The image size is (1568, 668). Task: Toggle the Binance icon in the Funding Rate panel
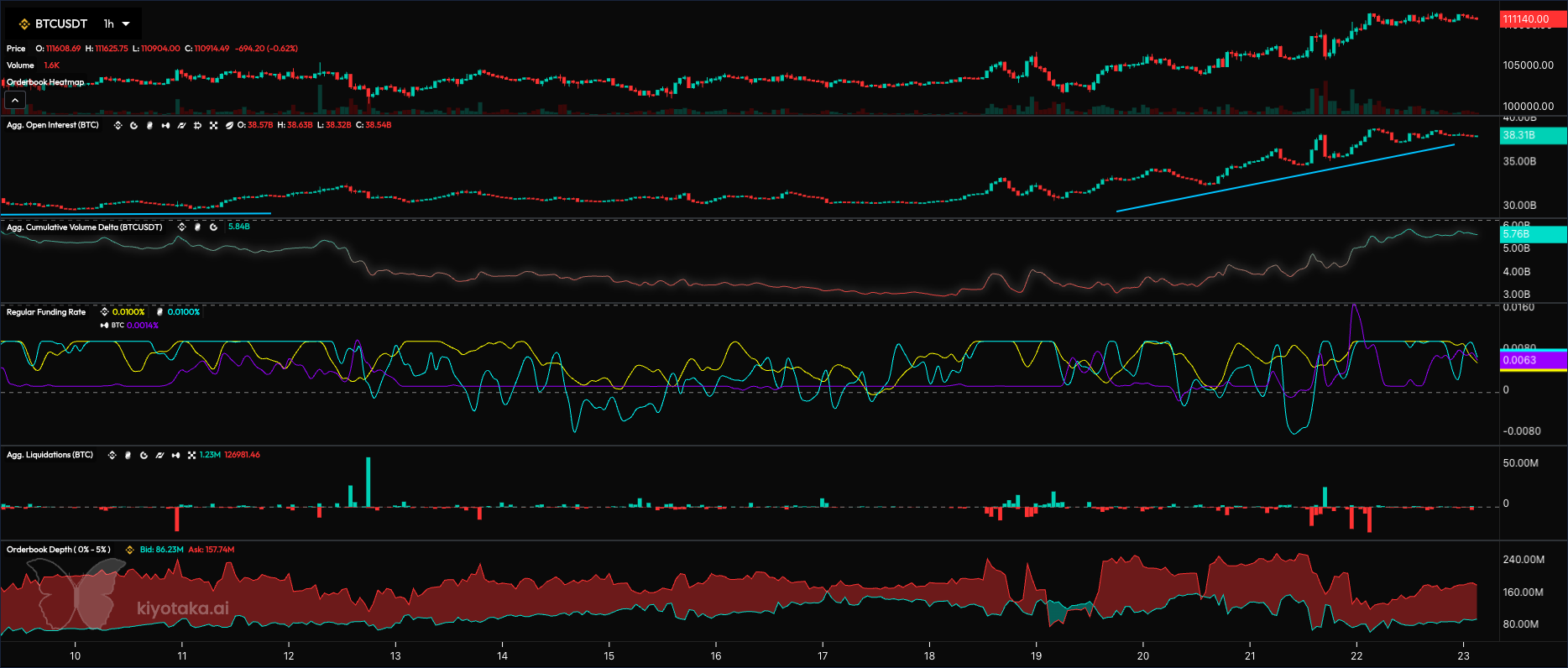[104, 312]
